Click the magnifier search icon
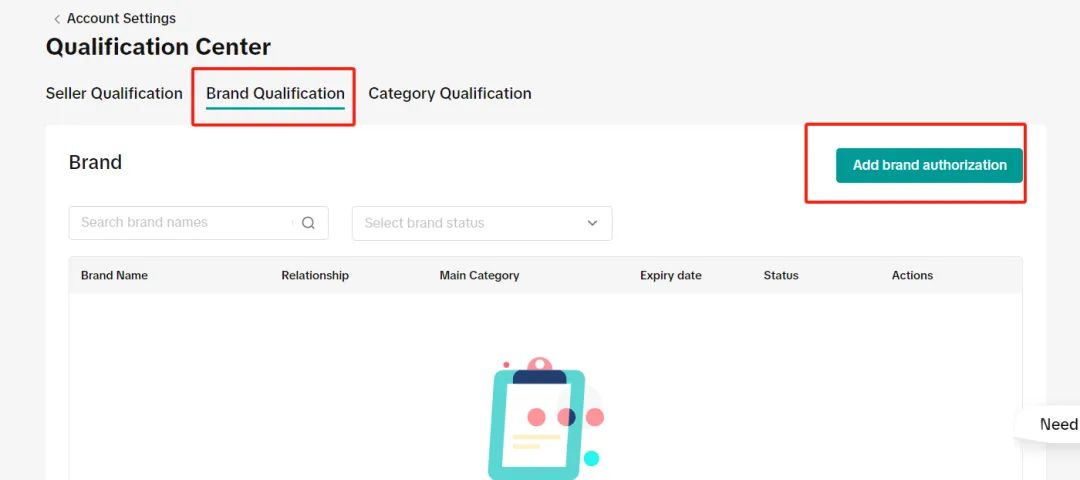1080x480 pixels. [x=308, y=223]
